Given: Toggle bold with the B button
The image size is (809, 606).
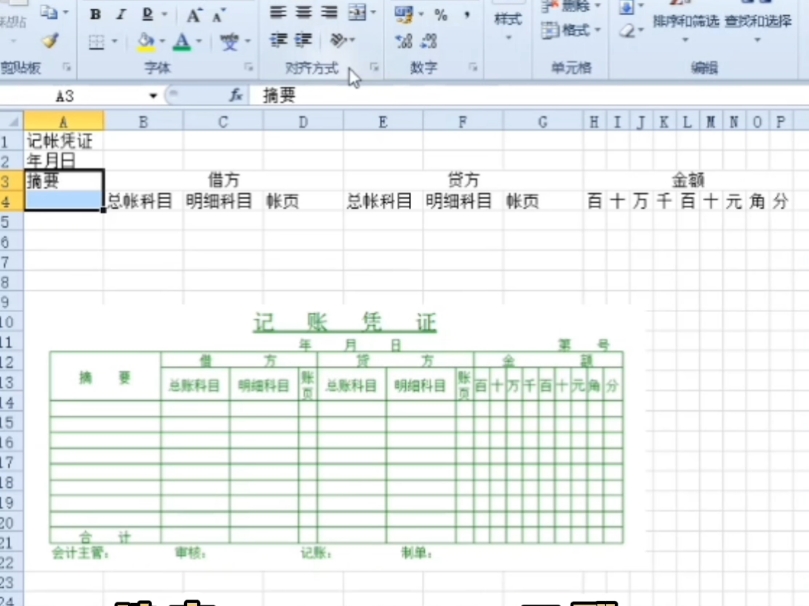Looking at the screenshot, I should point(96,15).
